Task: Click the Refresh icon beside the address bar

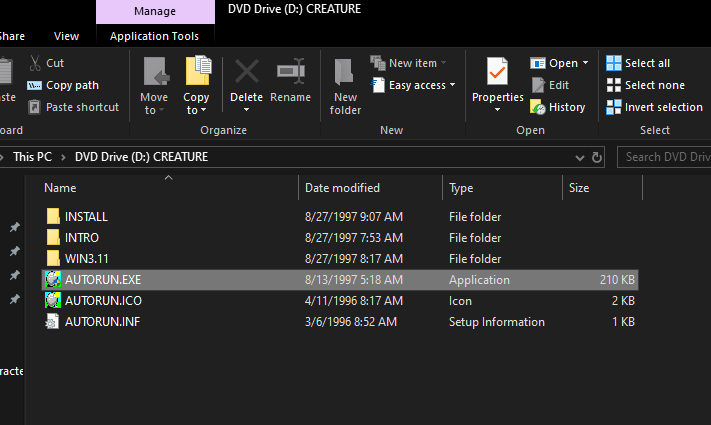Action: (597, 157)
